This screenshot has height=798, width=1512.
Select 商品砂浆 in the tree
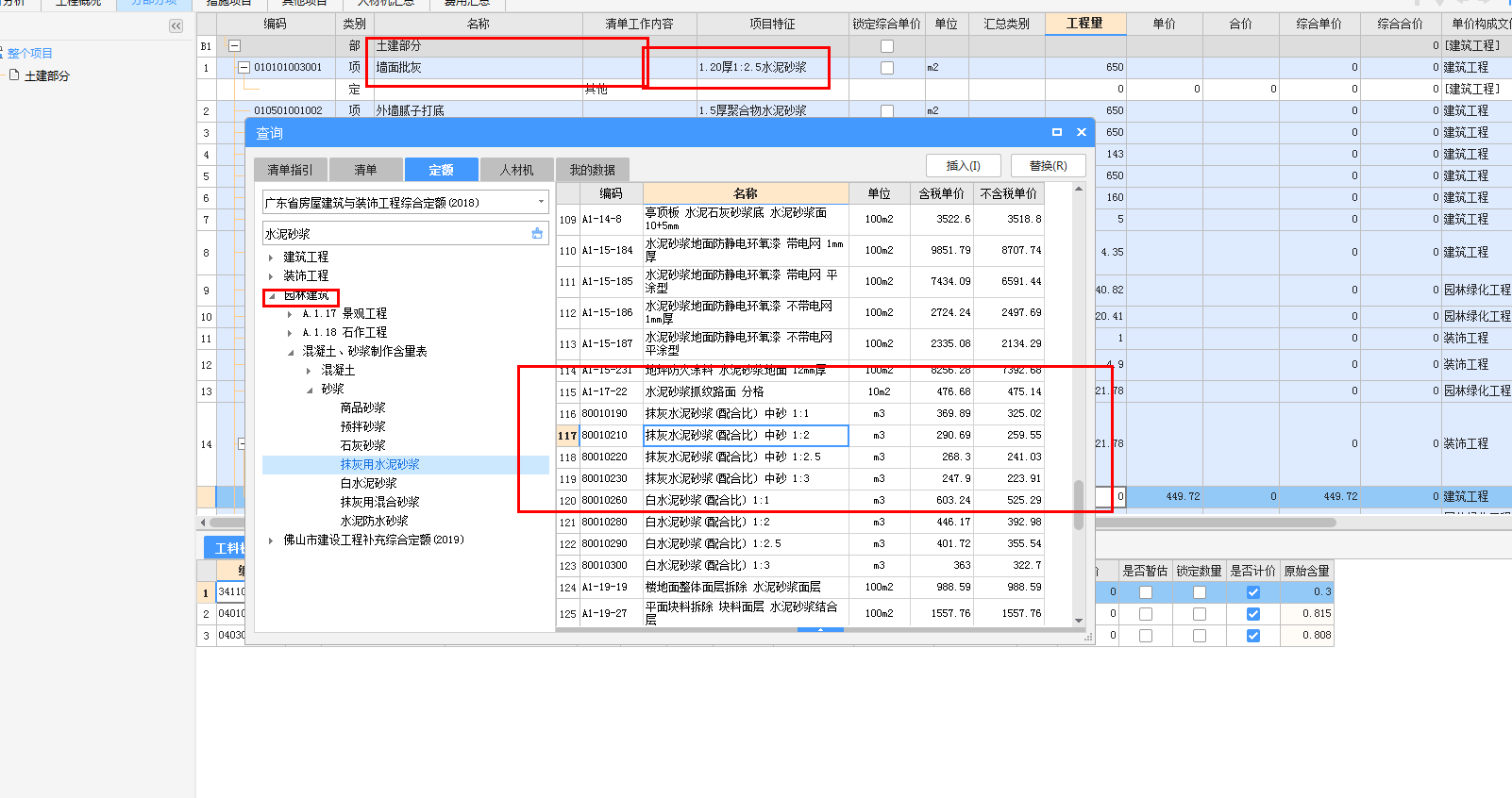(362, 407)
